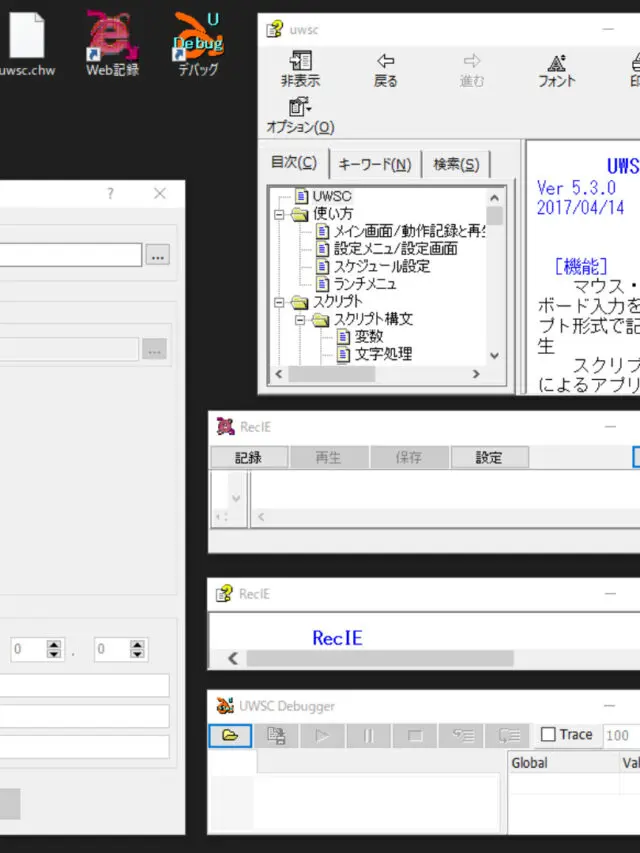Click the help question mark in dialog title bar
The height and width of the screenshot is (853, 640).
click(x=110, y=193)
